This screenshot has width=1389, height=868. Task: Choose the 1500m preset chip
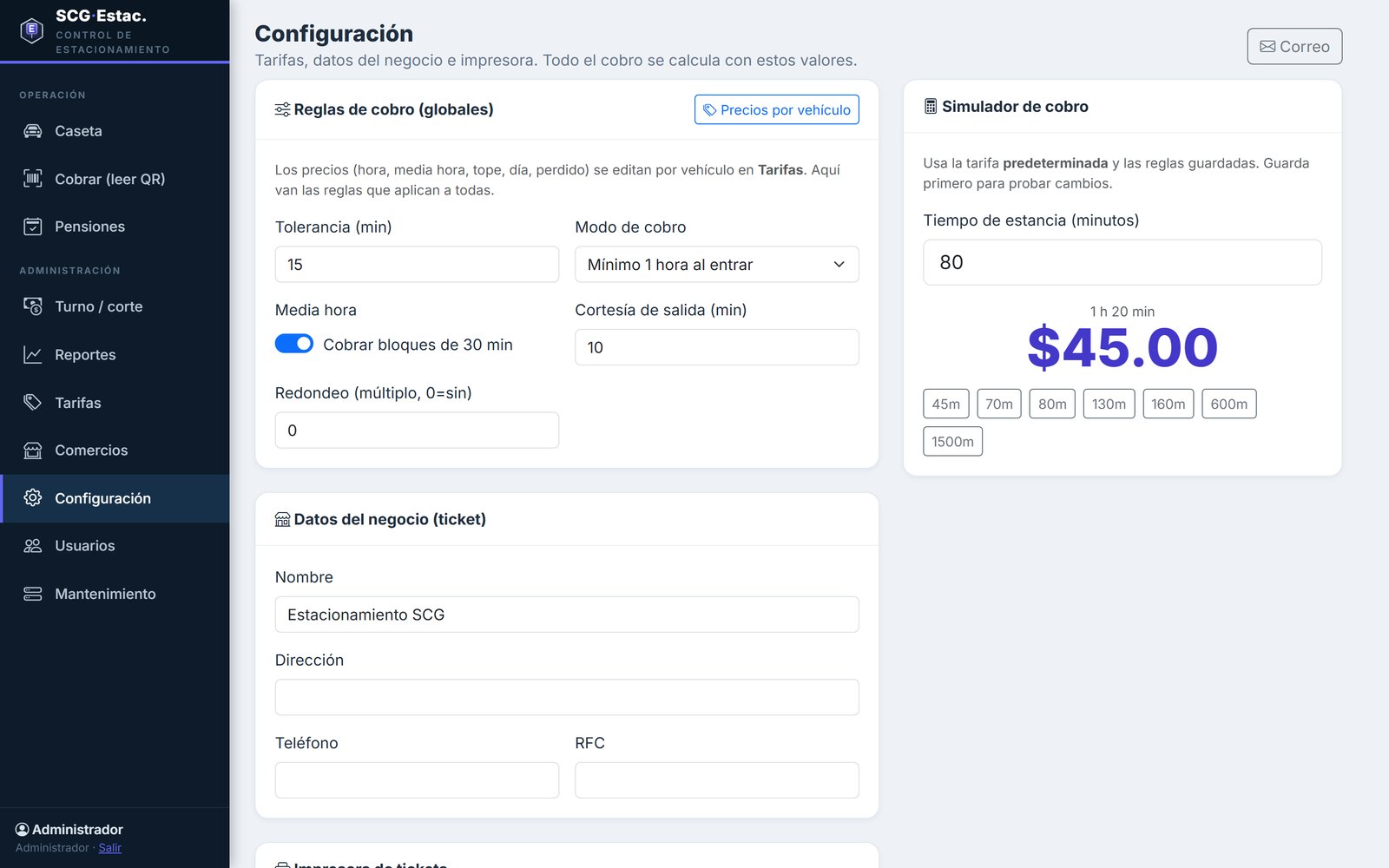[952, 441]
